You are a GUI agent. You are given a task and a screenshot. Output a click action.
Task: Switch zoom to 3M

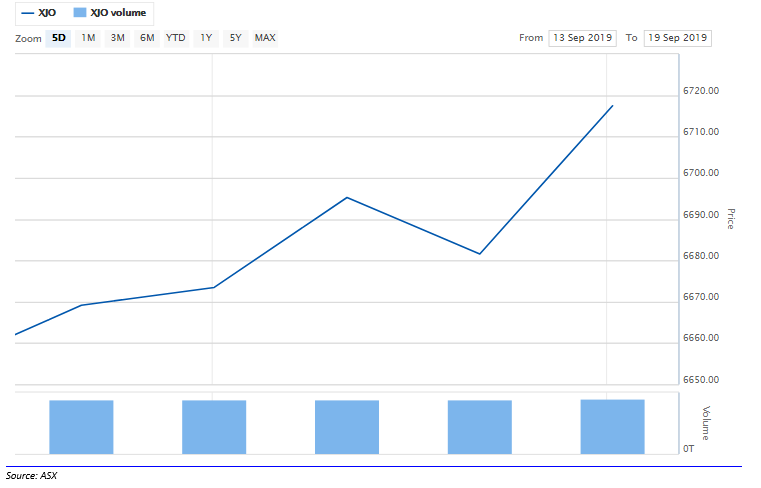click(117, 38)
